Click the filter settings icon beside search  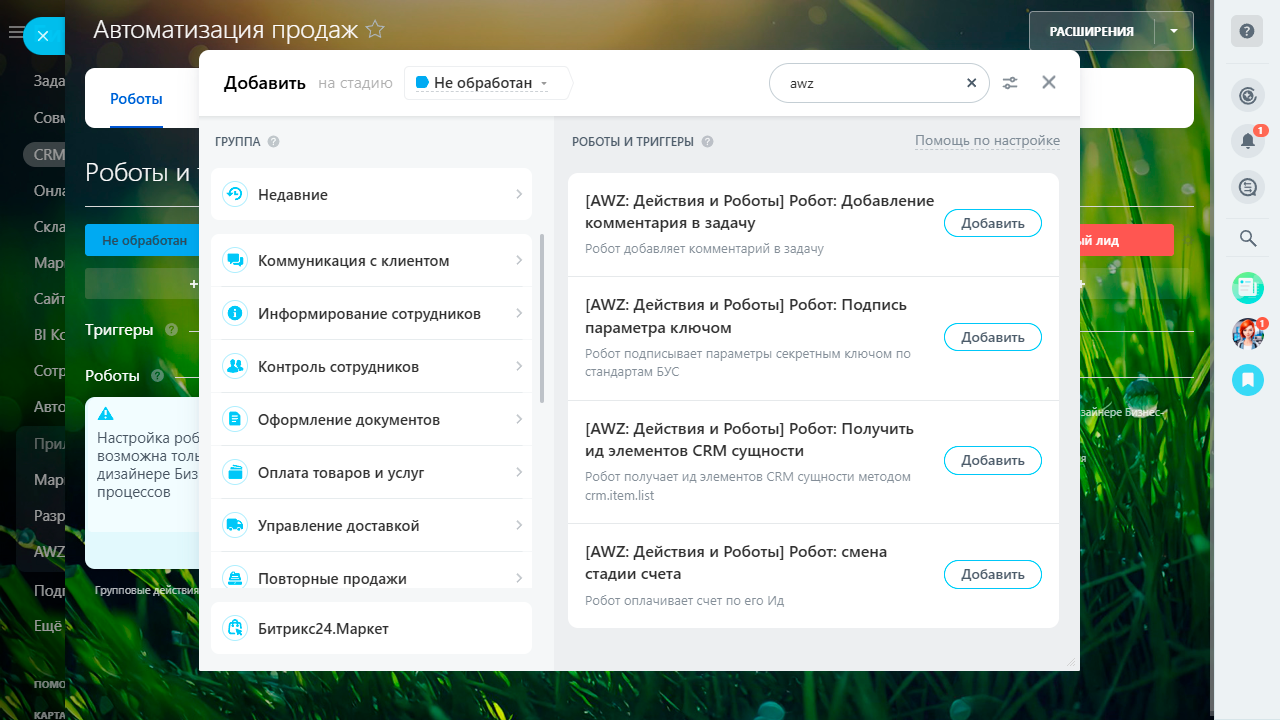click(1010, 83)
